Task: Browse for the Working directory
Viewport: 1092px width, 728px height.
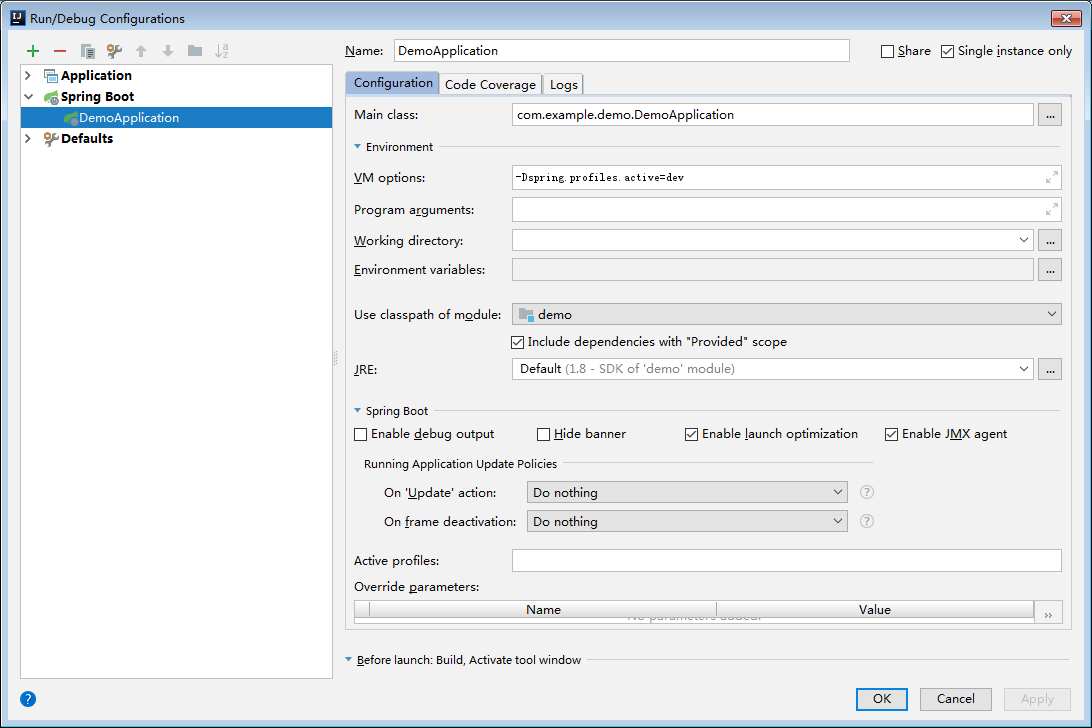Action: pyautogui.click(x=1050, y=241)
